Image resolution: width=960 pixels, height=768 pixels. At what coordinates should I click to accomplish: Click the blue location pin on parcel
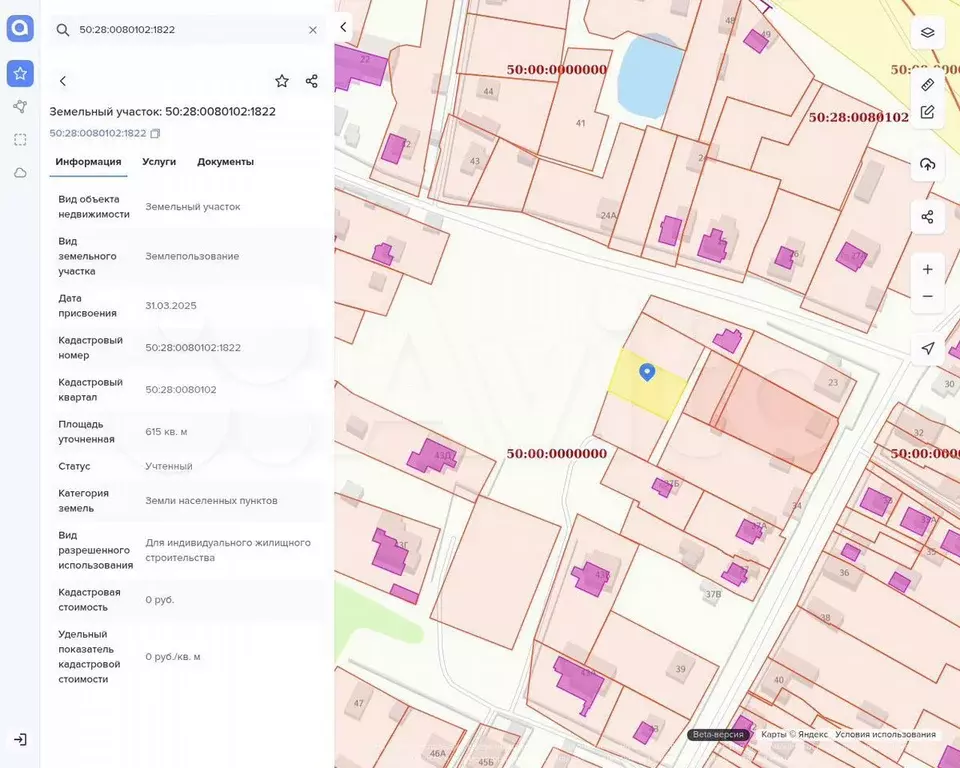[x=647, y=372]
